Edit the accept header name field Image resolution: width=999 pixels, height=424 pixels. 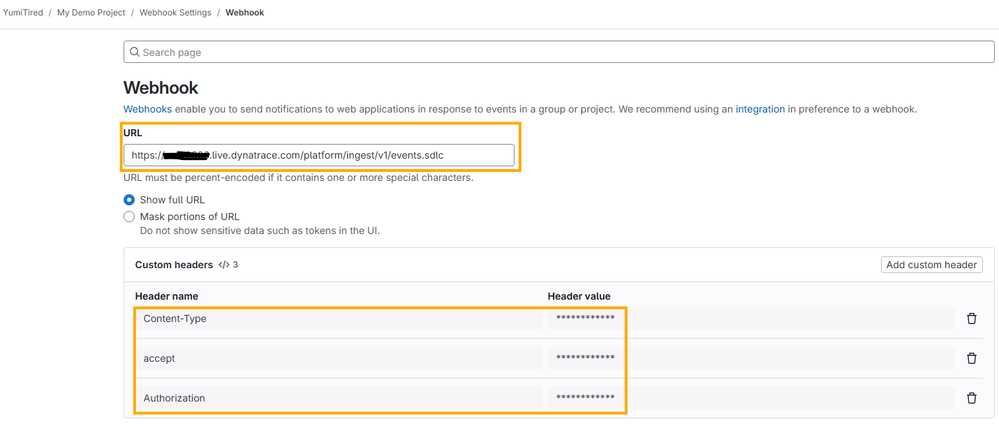pos(338,358)
